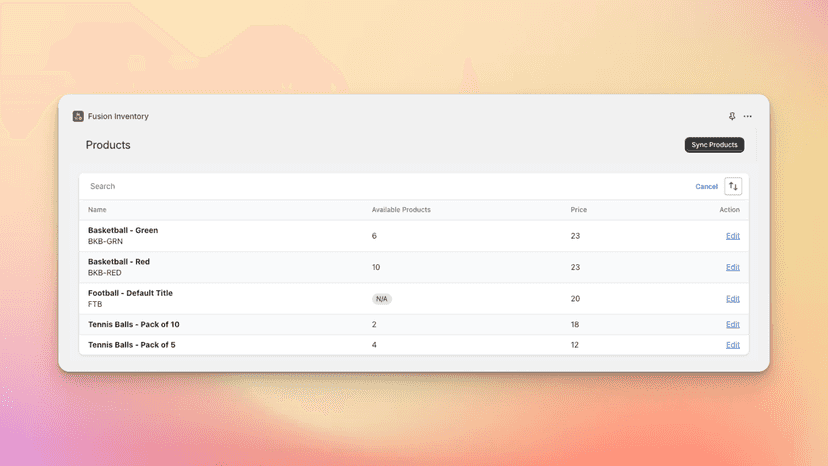The height and width of the screenshot is (466, 828).
Task: Click the N/A badge for Football
Action: click(382, 299)
